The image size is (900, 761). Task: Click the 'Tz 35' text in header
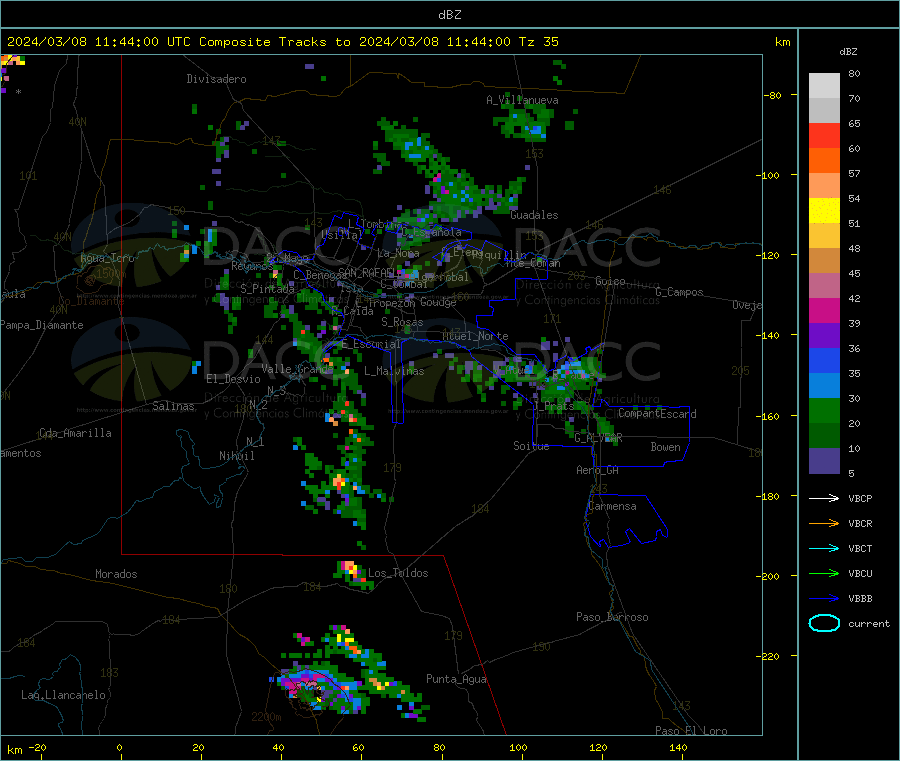coord(538,42)
